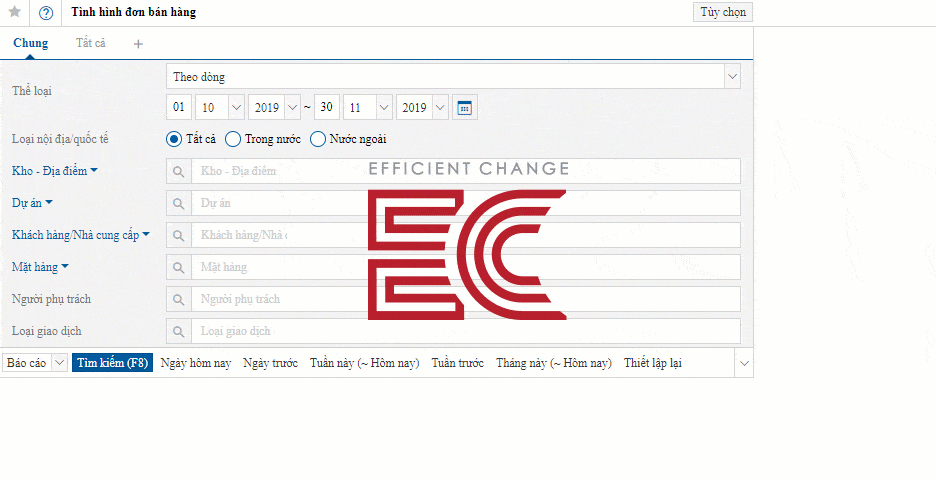The height and width of the screenshot is (480, 936).
Task: Select the Tuần trước shortcut
Action: coord(458,363)
